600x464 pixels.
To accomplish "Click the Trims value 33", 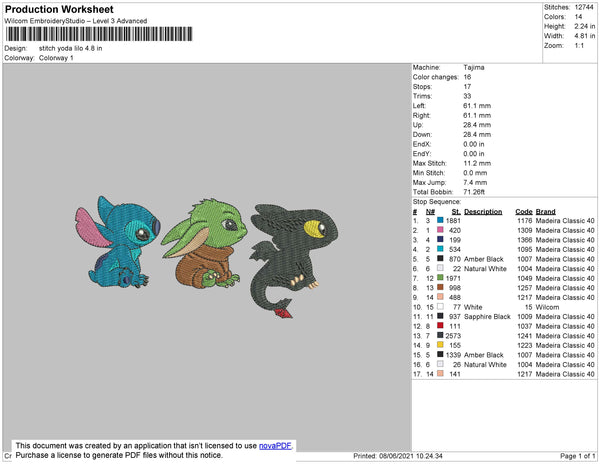I will coord(467,96).
